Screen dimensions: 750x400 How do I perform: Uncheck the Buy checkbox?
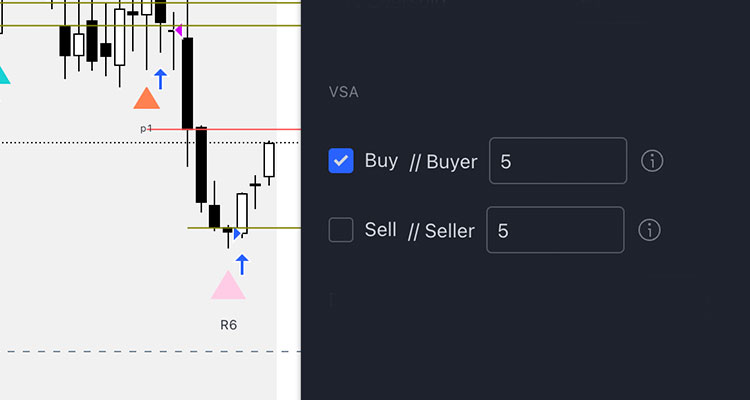[x=341, y=161]
